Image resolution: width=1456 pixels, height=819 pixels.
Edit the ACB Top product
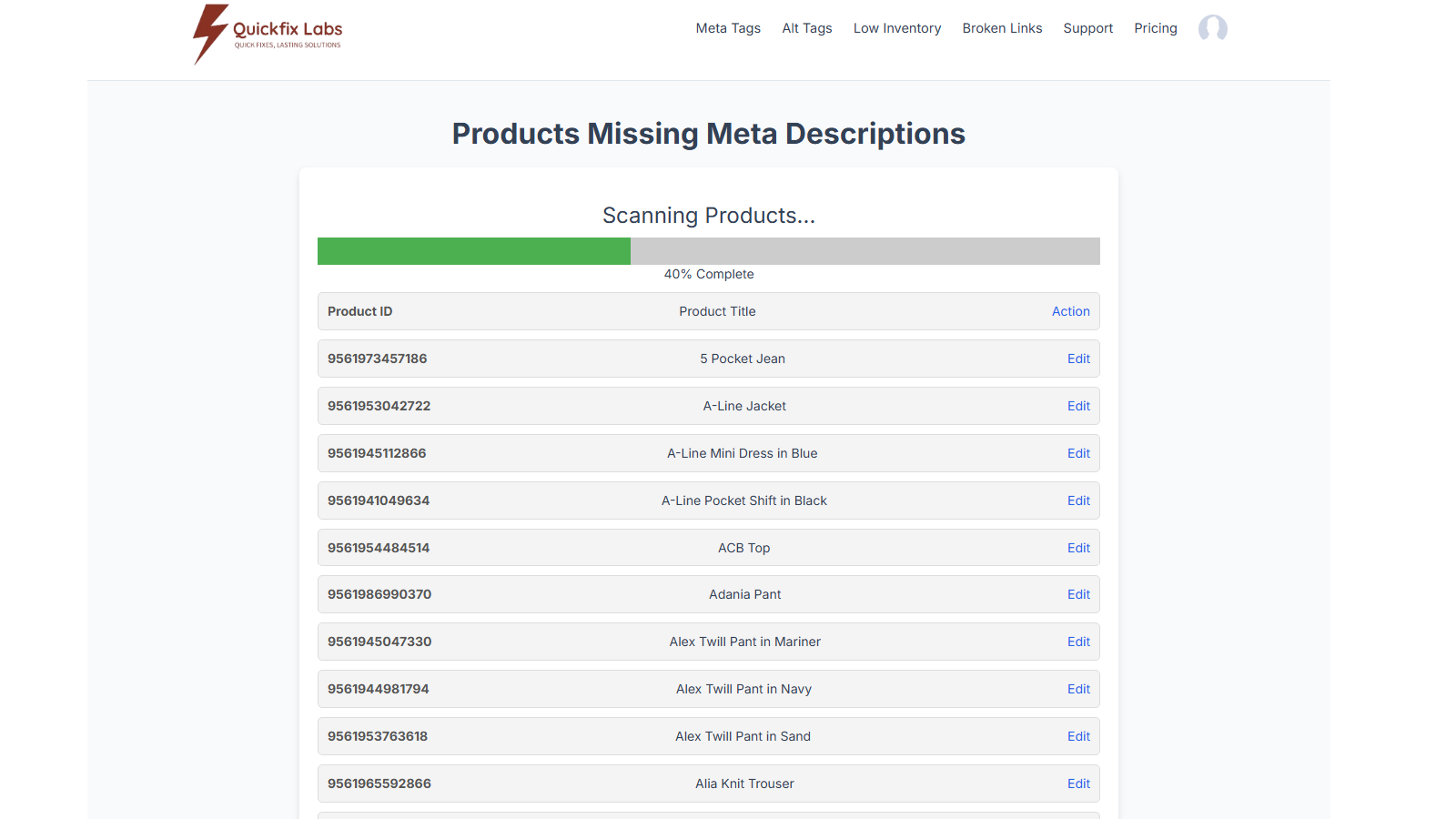(1078, 548)
